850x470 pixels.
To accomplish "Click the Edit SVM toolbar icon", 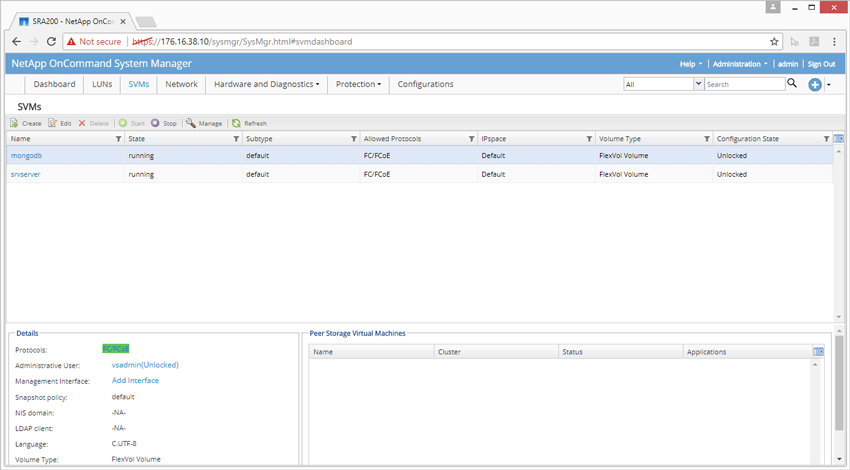I will (52, 123).
